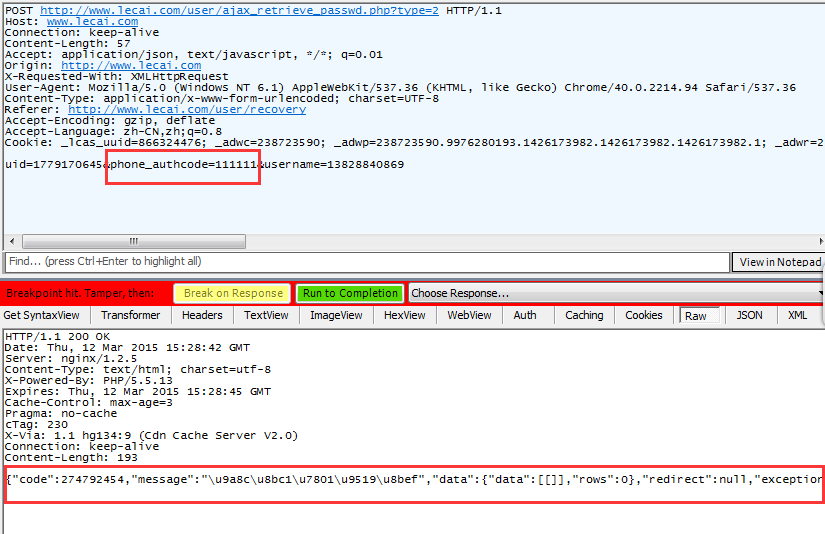Click the phone_authcode=111111 parameter text
Viewport: 825px width, 534px height.
(x=184, y=165)
